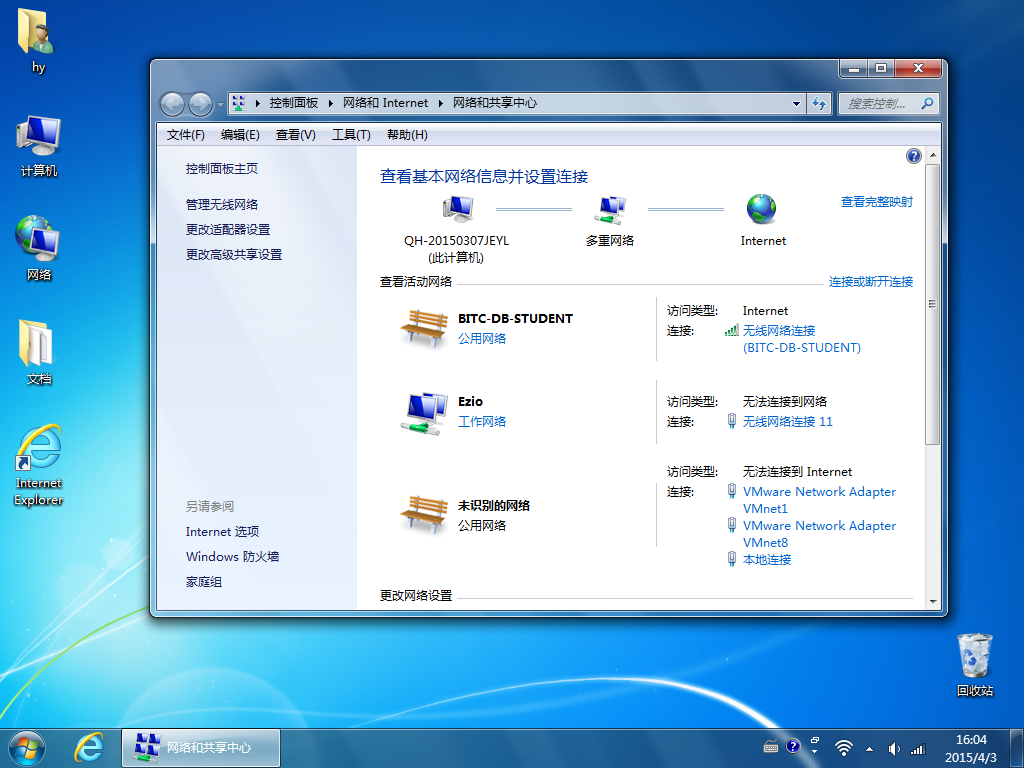Expand the arrow after 控制面板 breadcrumb
Image resolution: width=1024 pixels, height=768 pixels.
coord(330,103)
